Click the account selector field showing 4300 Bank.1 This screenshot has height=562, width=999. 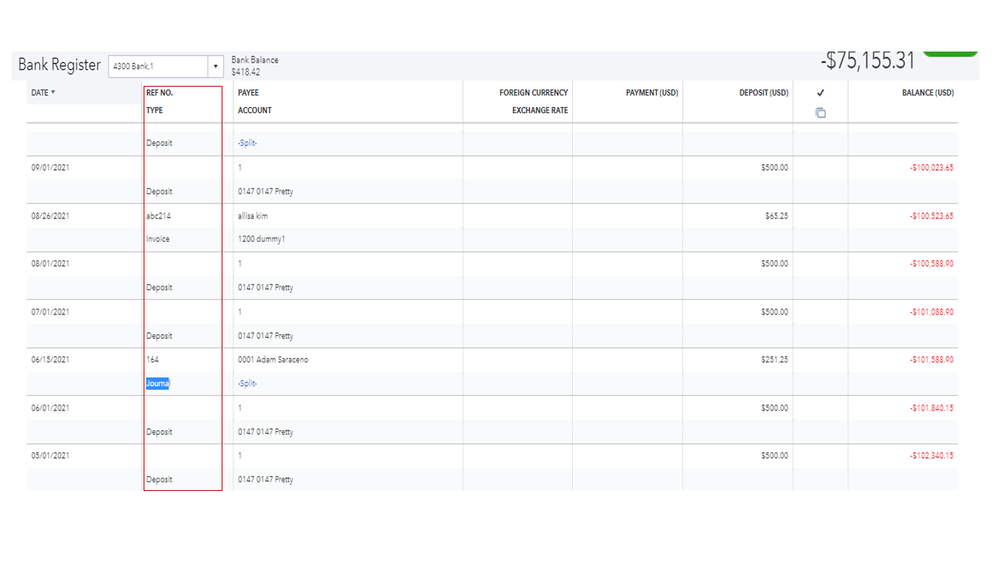157,66
